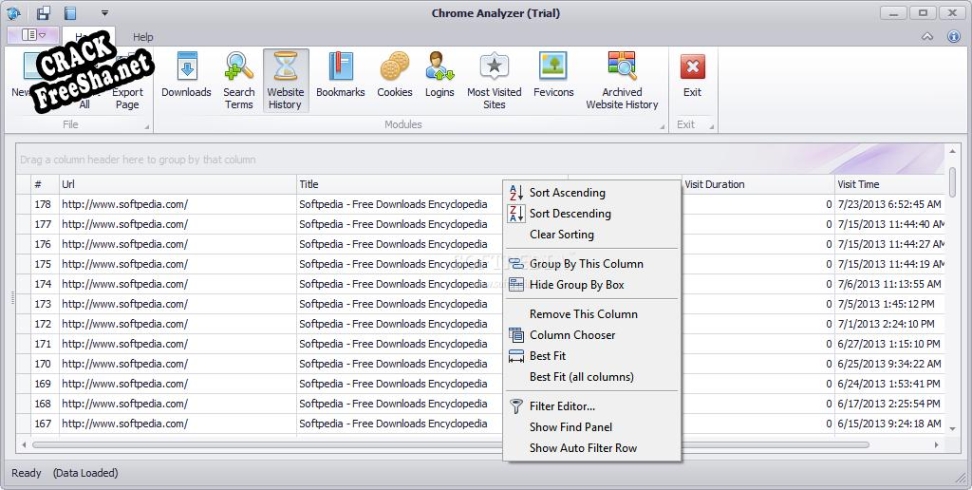Screen dimensions: 972x490
Task: Open the Search Terms module
Action: [x=239, y=80]
